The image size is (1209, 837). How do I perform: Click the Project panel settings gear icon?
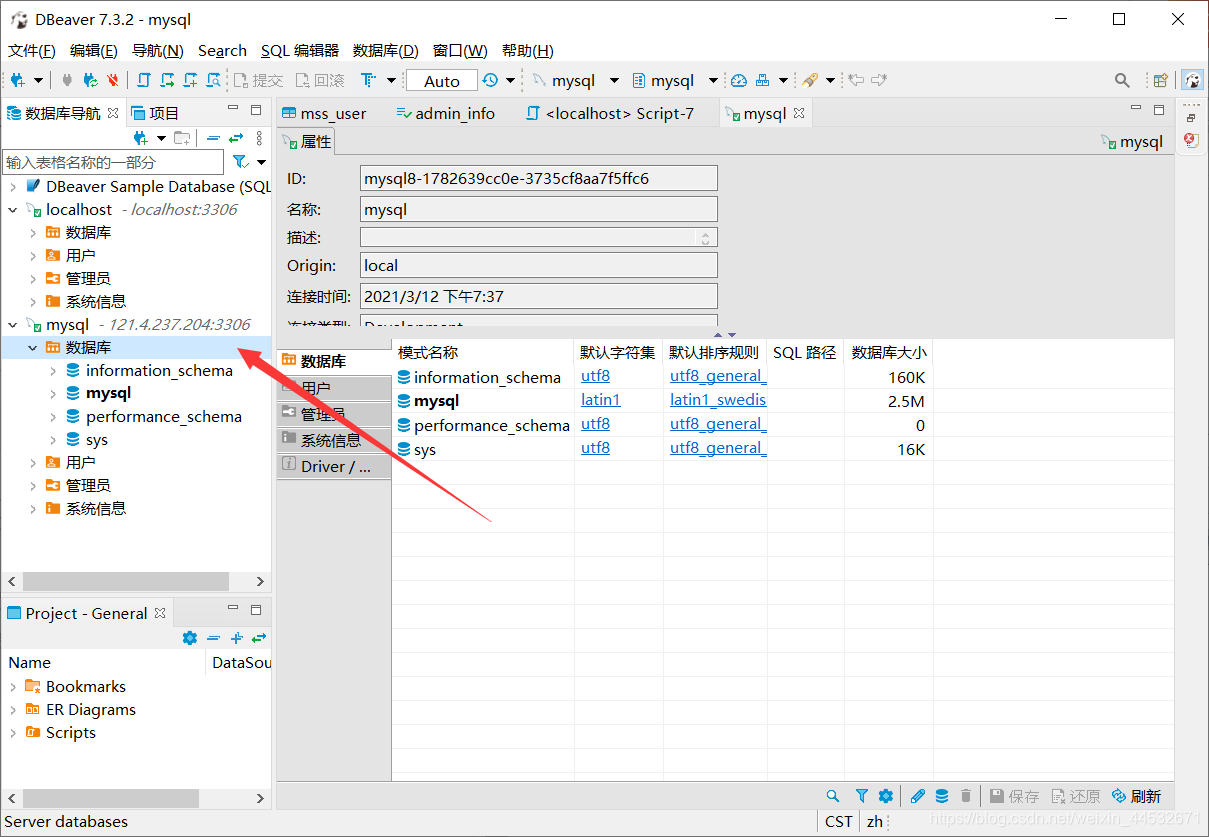point(190,638)
